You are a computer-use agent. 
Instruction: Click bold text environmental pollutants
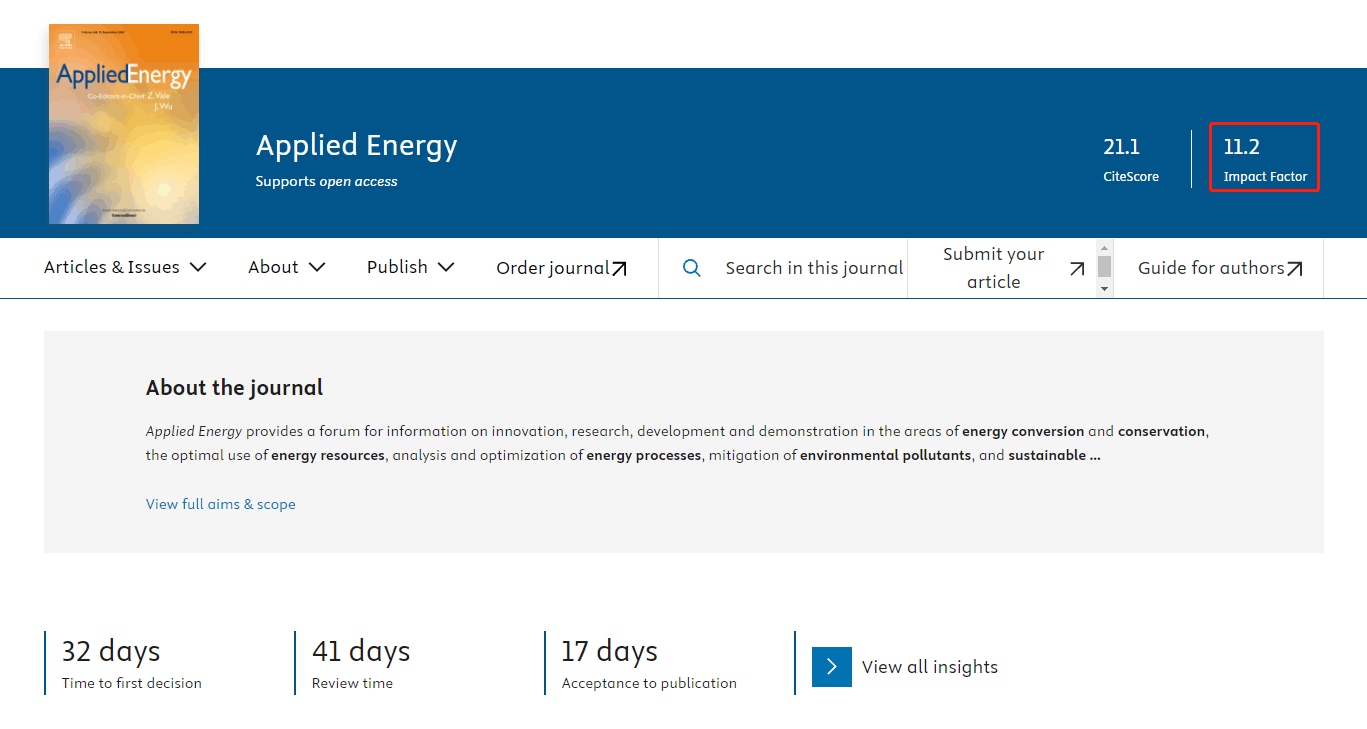click(885, 456)
